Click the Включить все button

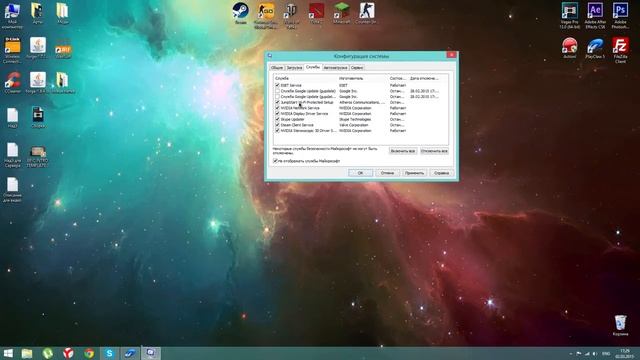pyautogui.click(x=402, y=151)
